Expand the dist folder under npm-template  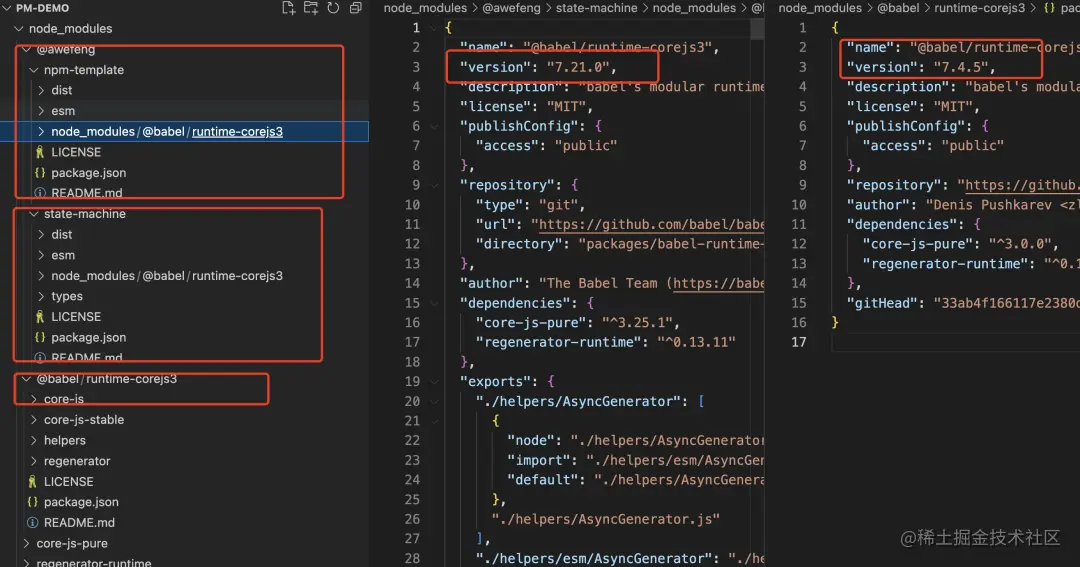pyautogui.click(x=41, y=90)
